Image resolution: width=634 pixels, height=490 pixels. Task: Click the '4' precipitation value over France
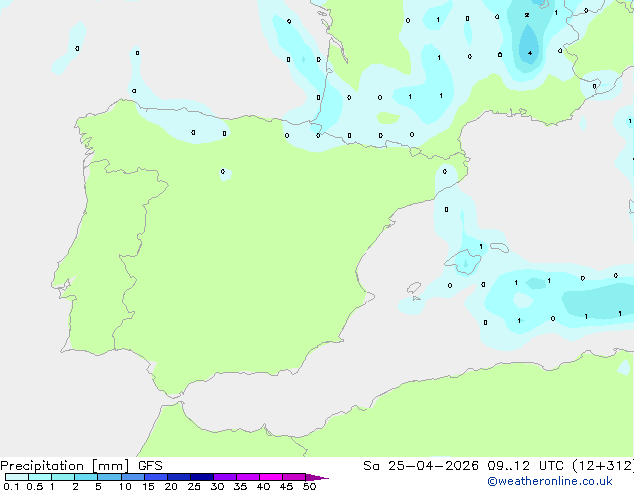pyautogui.click(x=530, y=53)
